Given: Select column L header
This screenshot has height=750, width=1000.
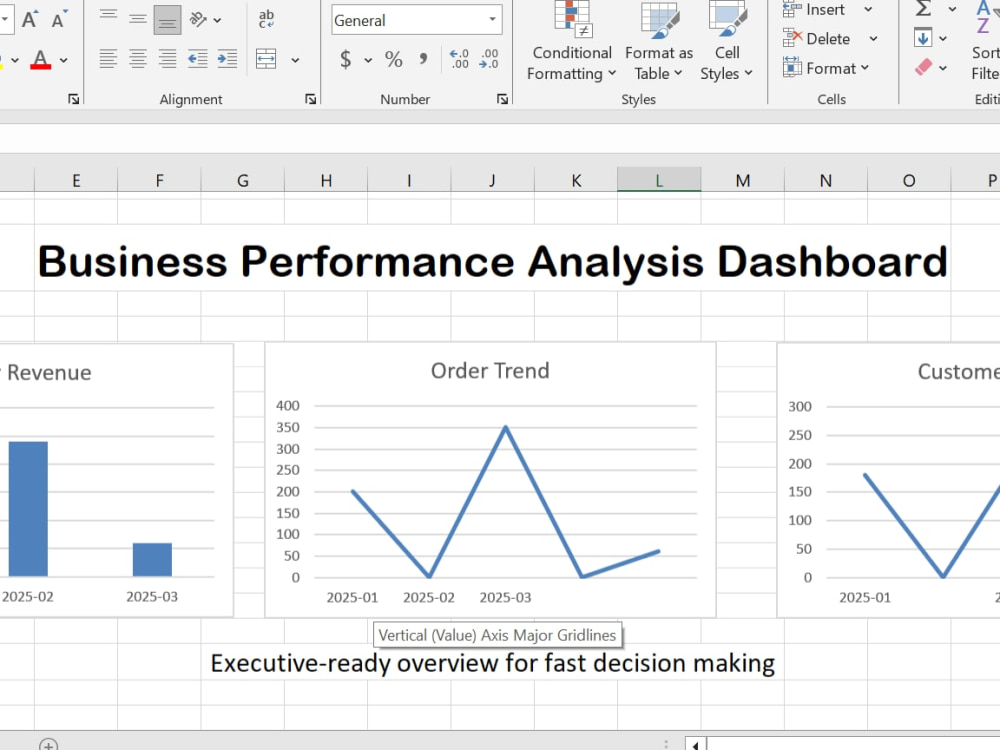Looking at the screenshot, I should 659,180.
